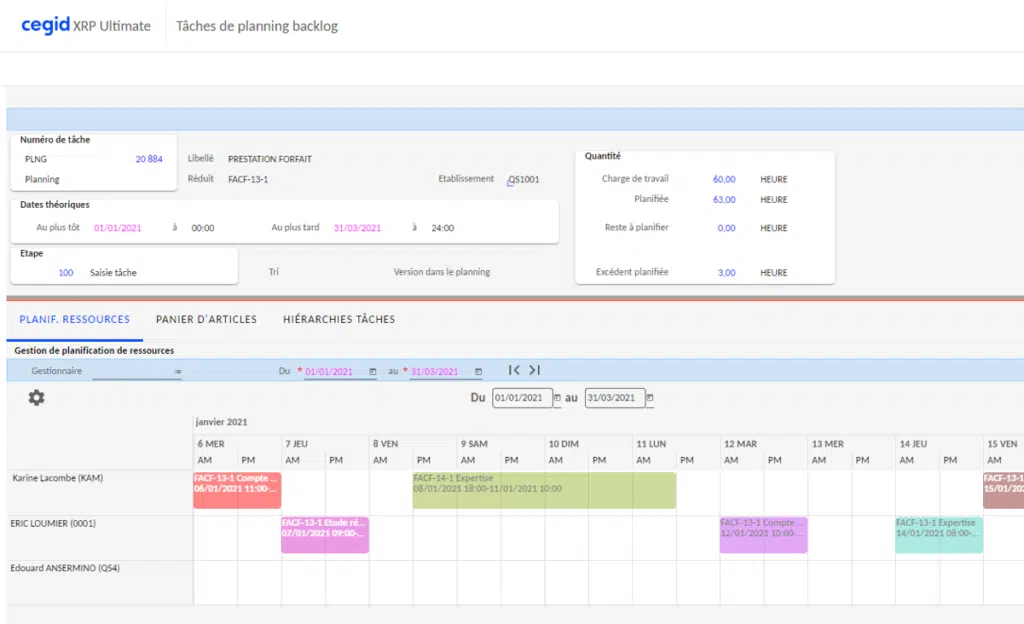The height and width of the screenshot is (624, 1024).
Task: Open task number 20 884 link
Action: 149,159
